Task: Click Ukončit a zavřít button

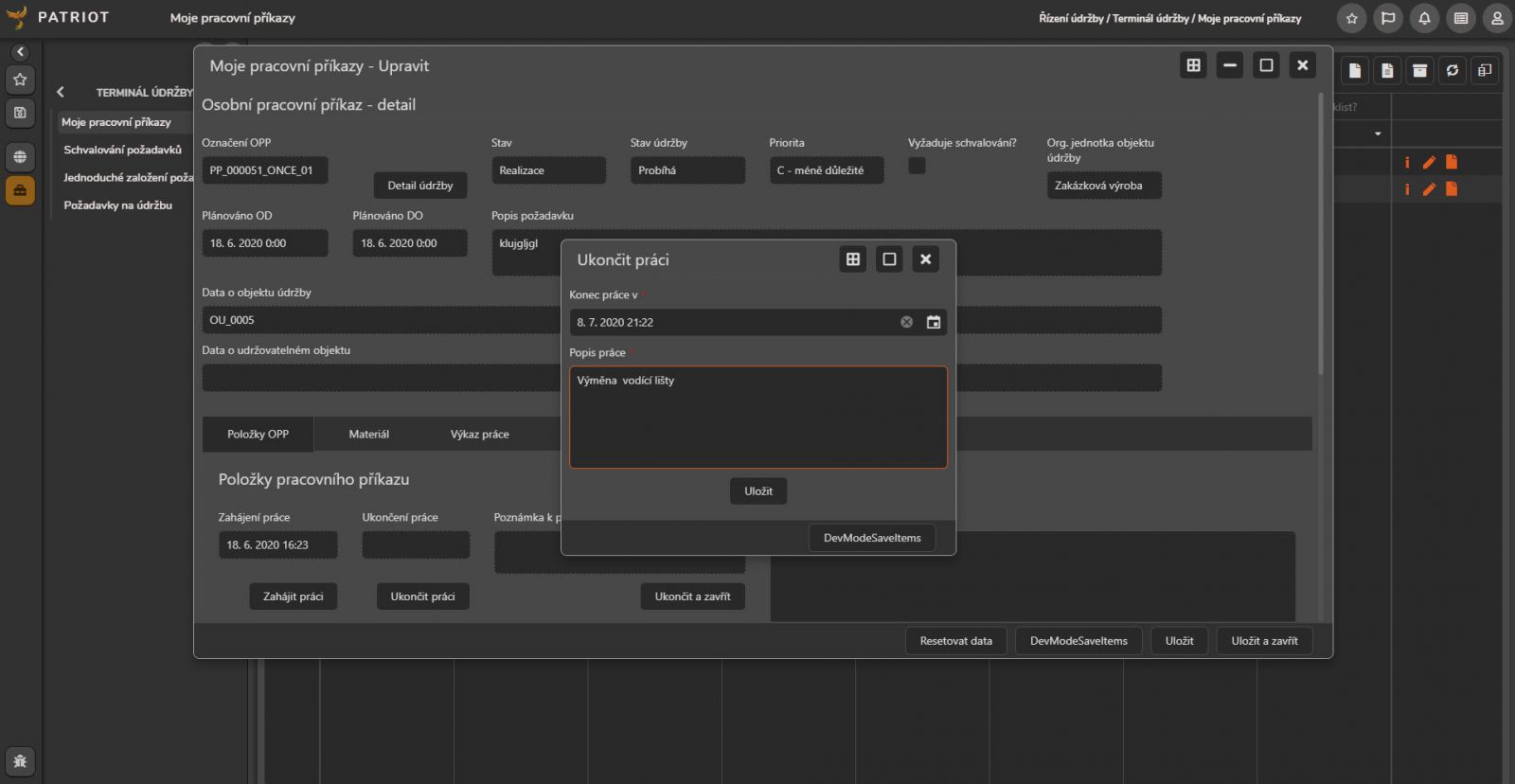Action: click(693, 597)
